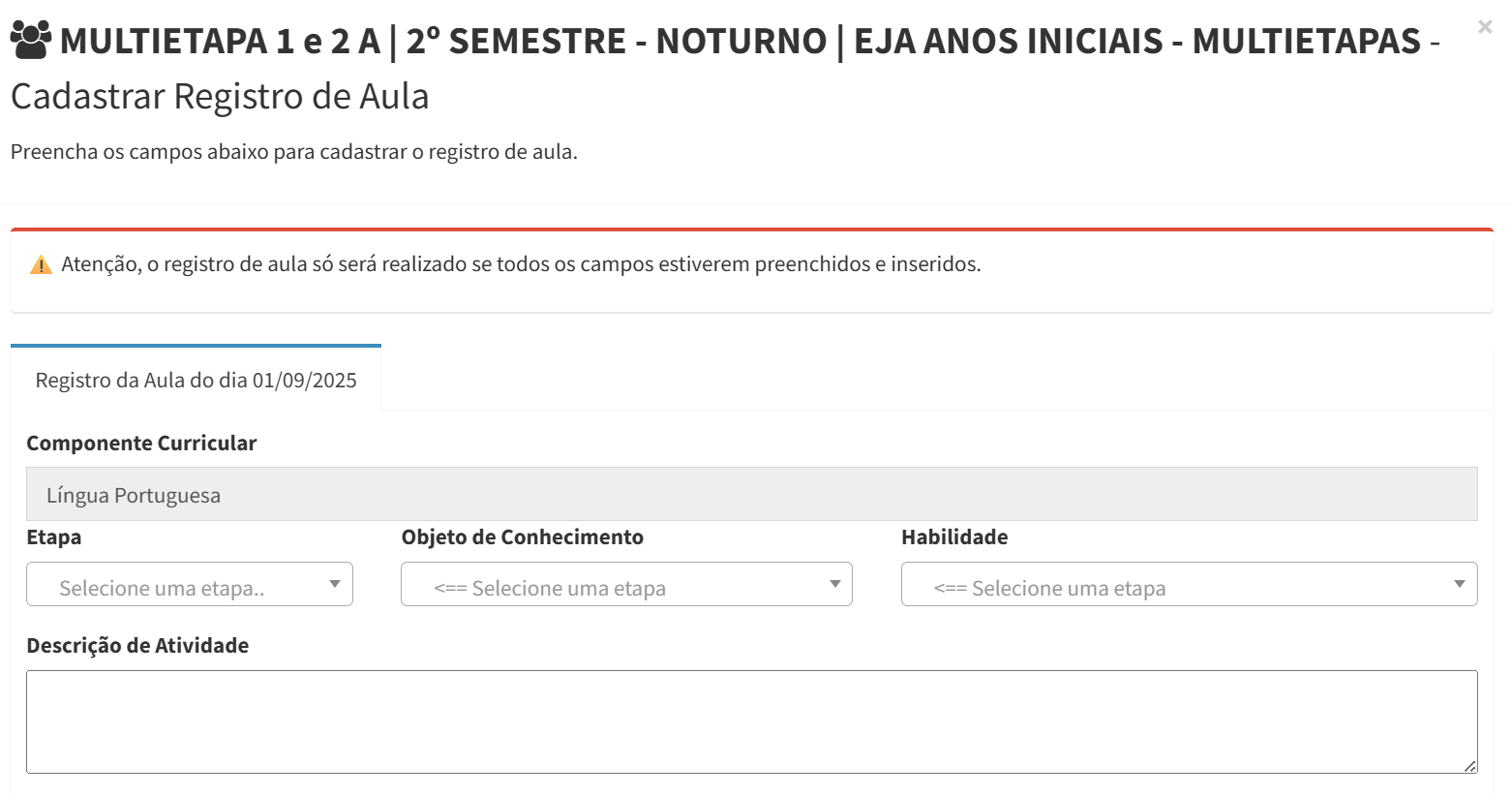The height and width of the screenshot is (797, 1512).
Task: Click the Cadastrar Registro de Aula subtitle
Action: pos(220,97)
